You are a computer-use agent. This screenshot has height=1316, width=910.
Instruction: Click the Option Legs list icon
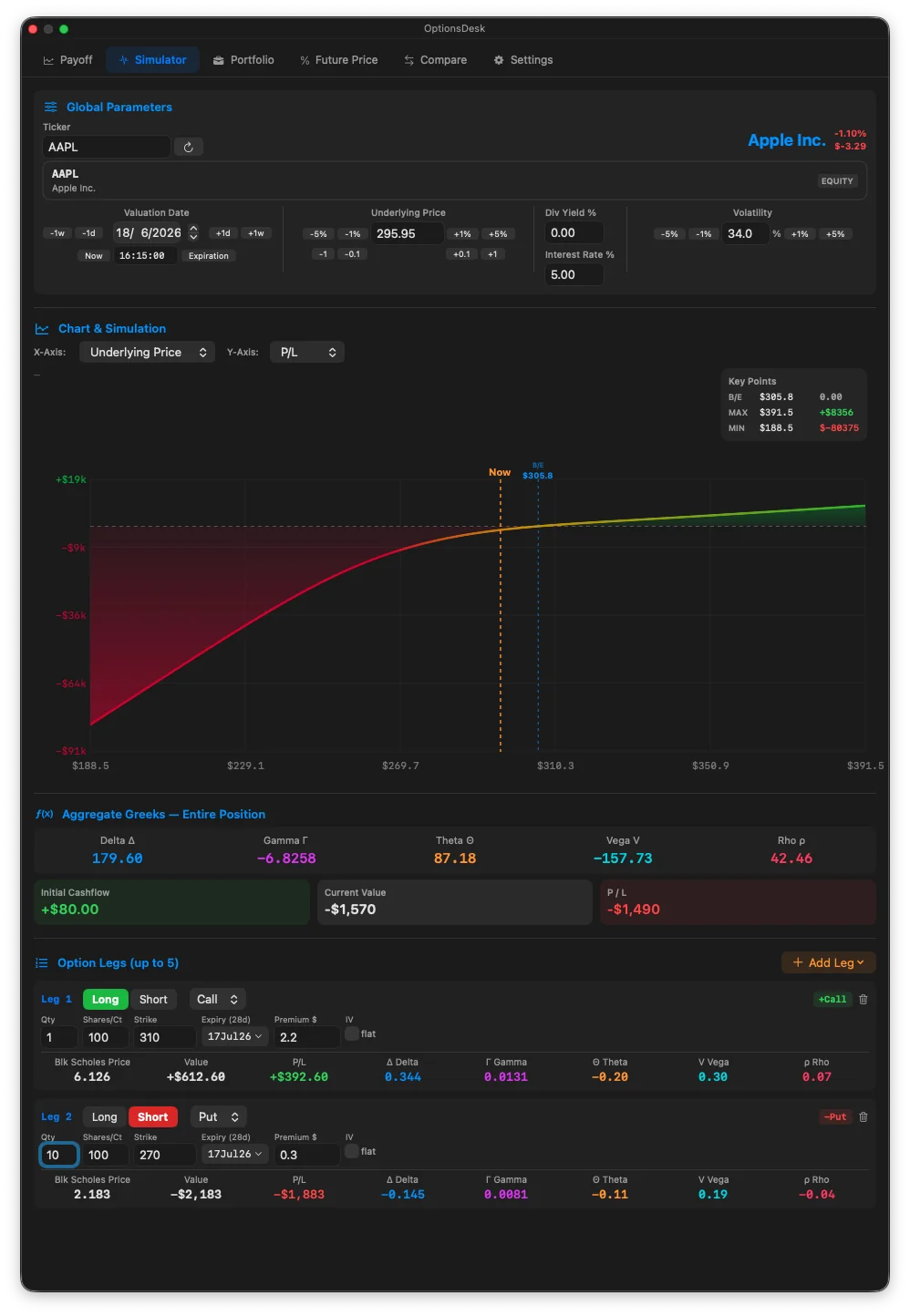41,963
